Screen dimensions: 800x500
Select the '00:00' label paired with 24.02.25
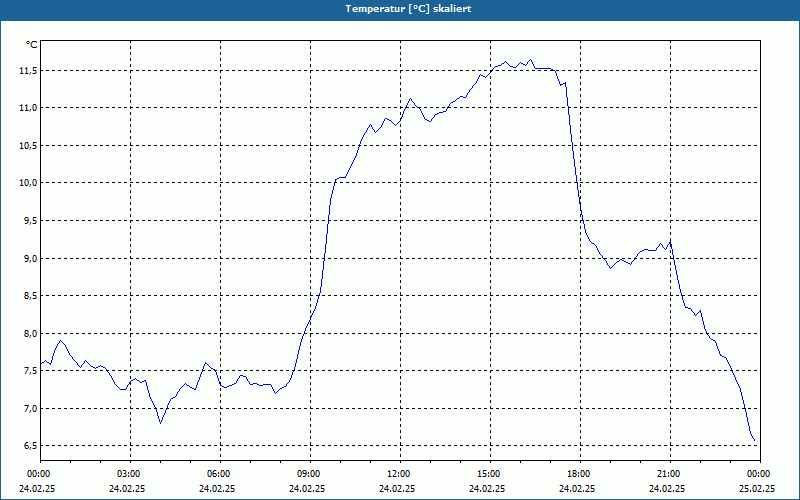pyautogui.click(x=38, y=474)
